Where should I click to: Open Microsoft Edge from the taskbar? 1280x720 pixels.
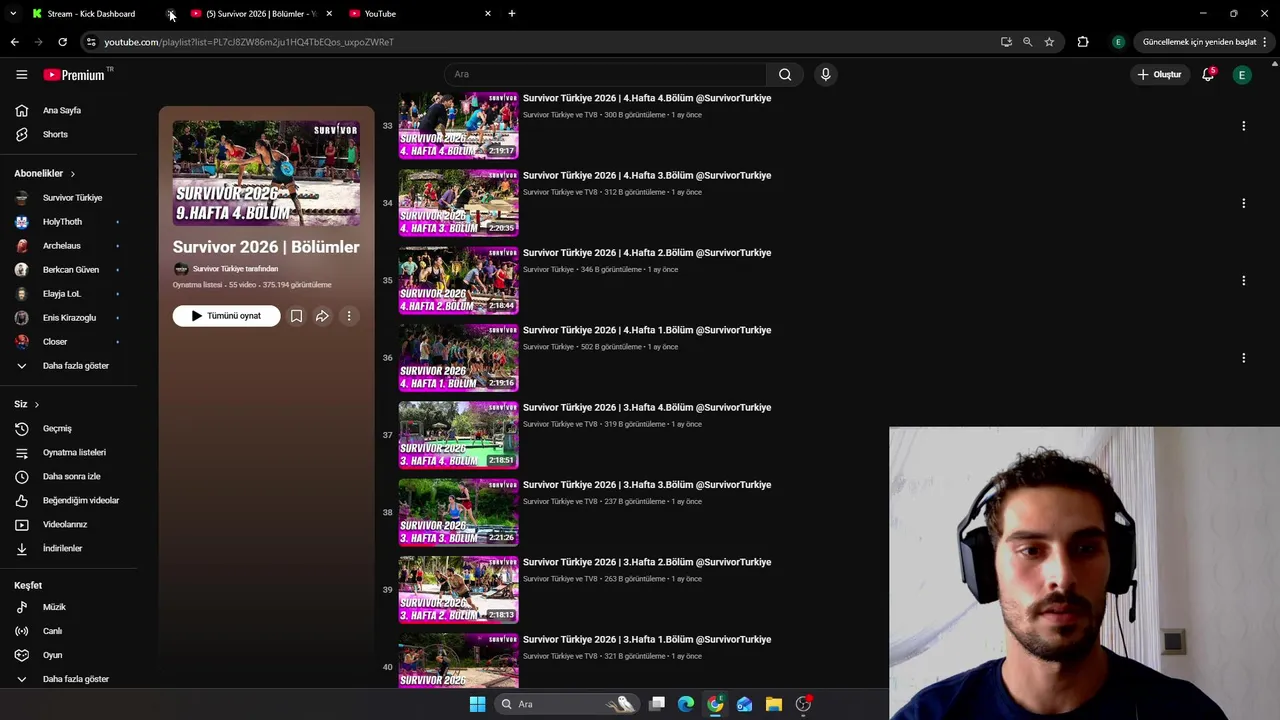pos(686,704)
